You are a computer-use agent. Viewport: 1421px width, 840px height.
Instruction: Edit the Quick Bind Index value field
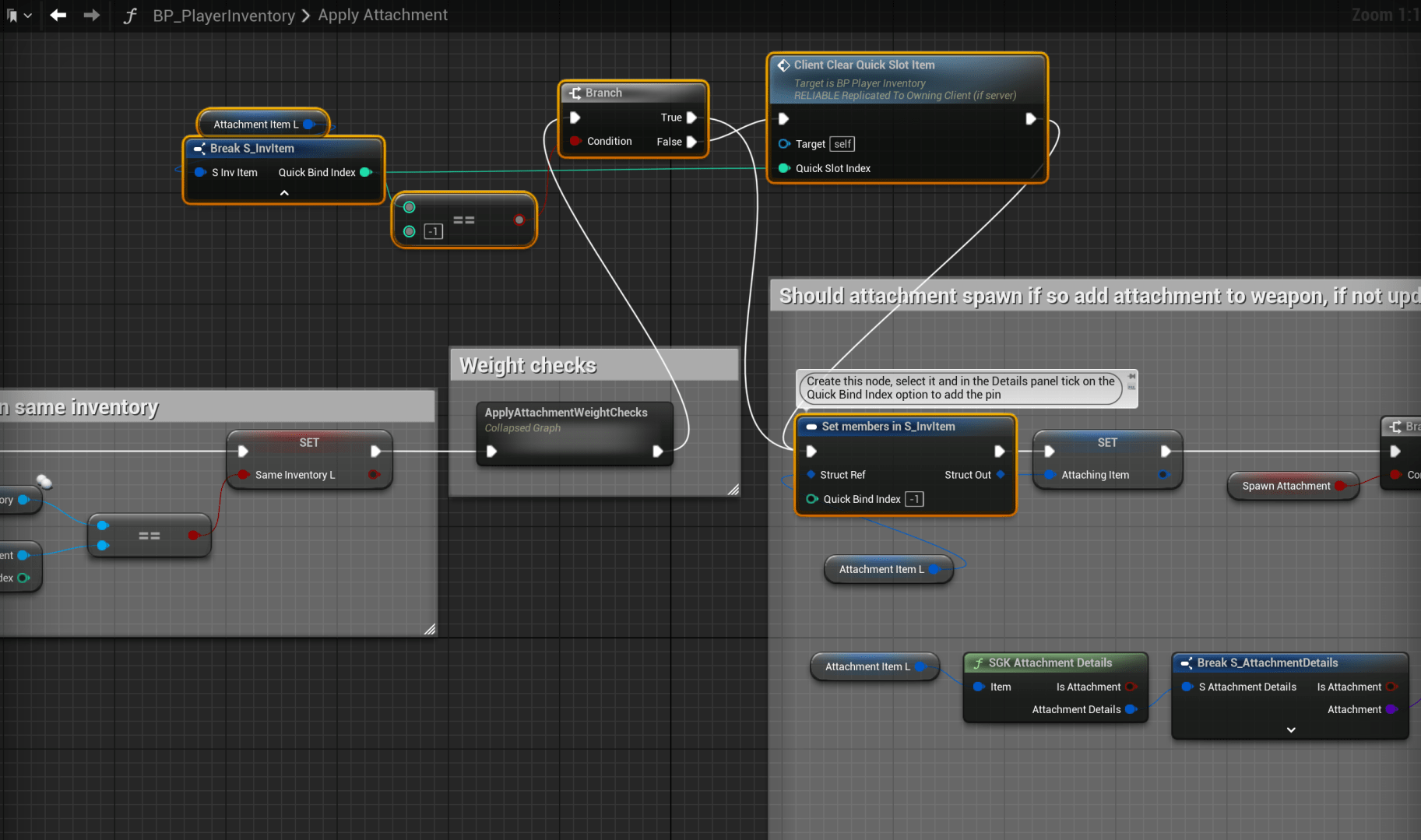[915, 499]
